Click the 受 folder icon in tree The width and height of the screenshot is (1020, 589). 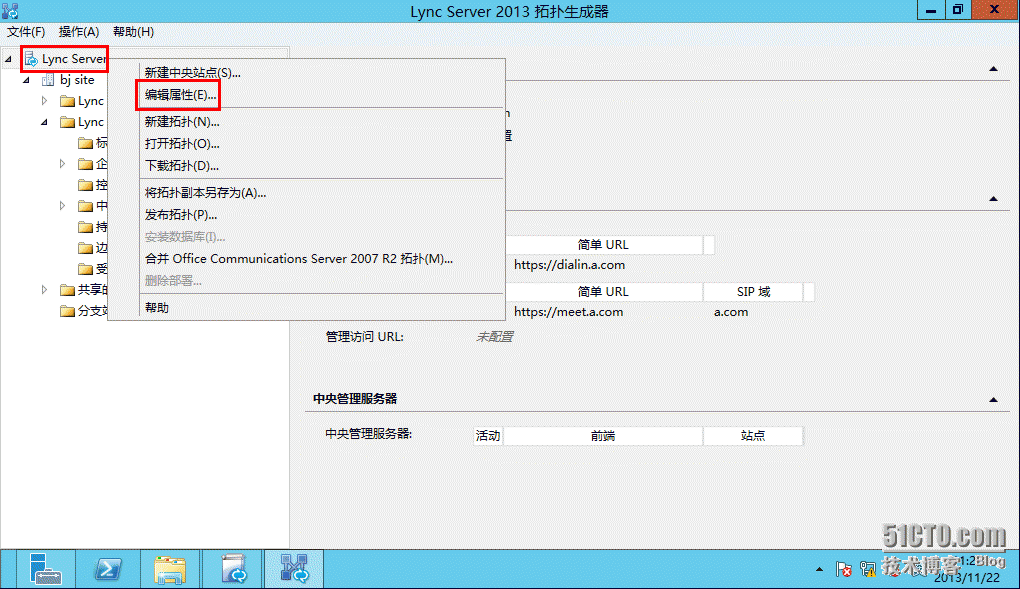tap(85, 269)
